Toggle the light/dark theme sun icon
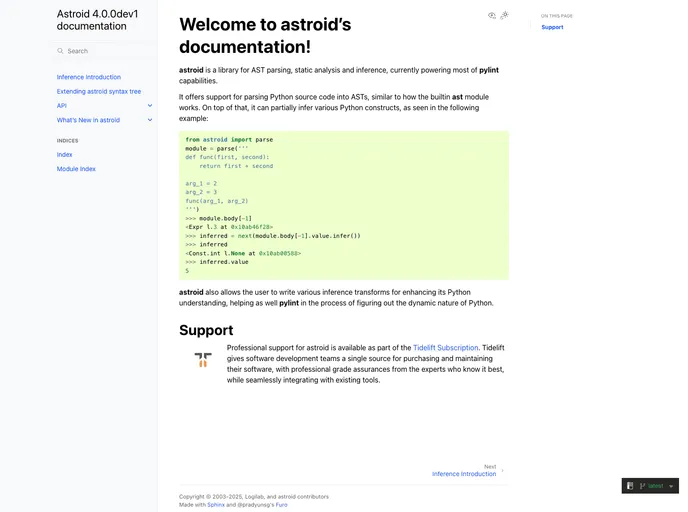688x512 pixels. point(504,15)
